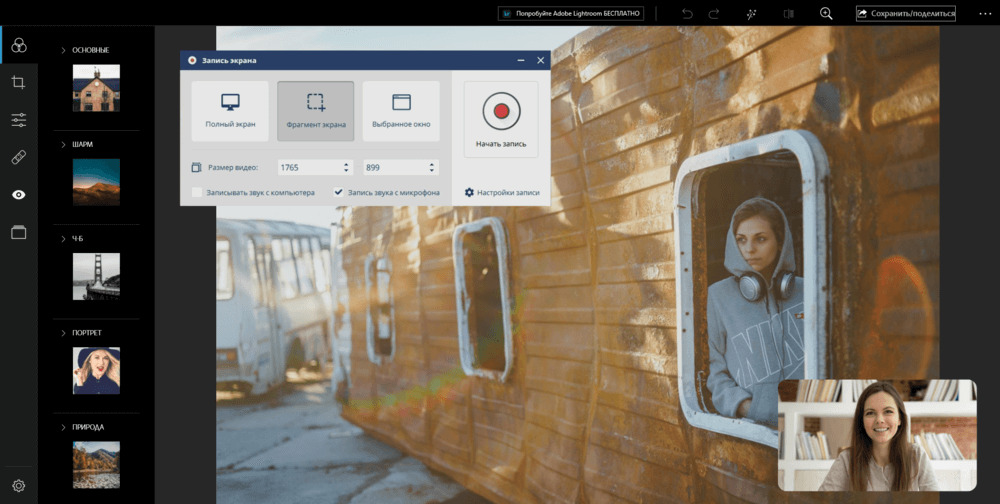Click the Redo arrow in top toolbar

pyautogui.click(x=714, y=13)
